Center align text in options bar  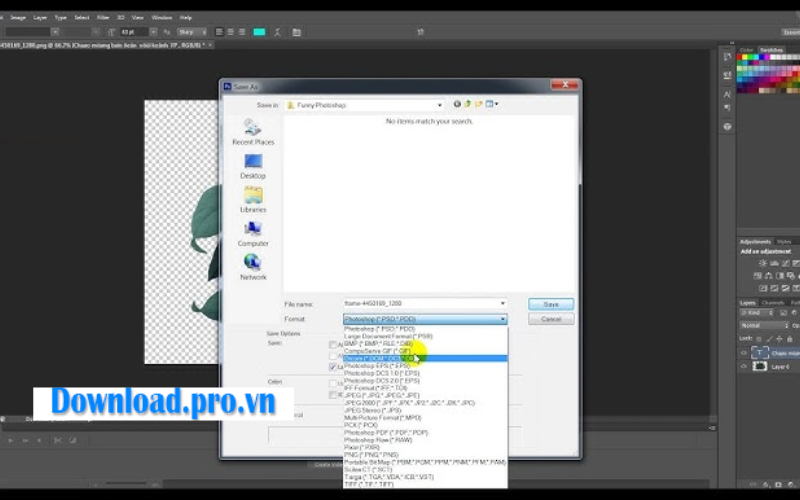(x=231, y=32)
